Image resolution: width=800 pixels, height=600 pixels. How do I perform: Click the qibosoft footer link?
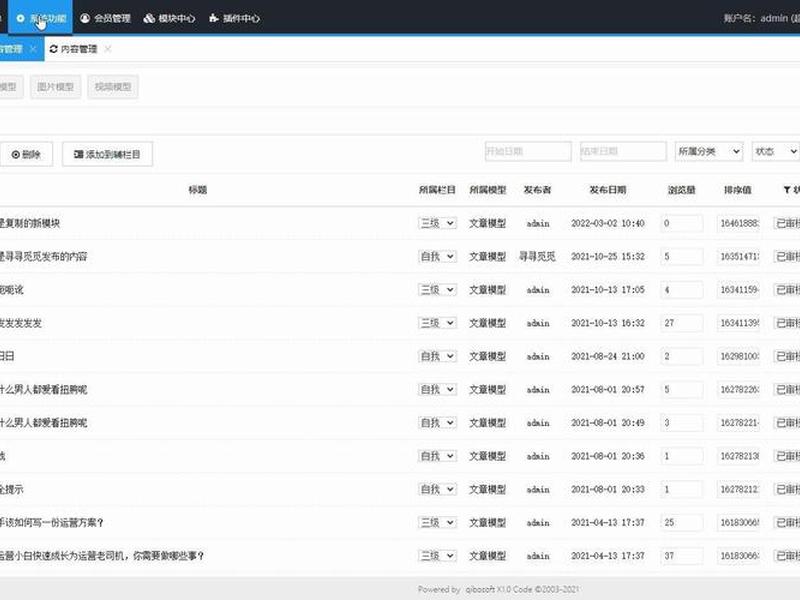(480, 589)
